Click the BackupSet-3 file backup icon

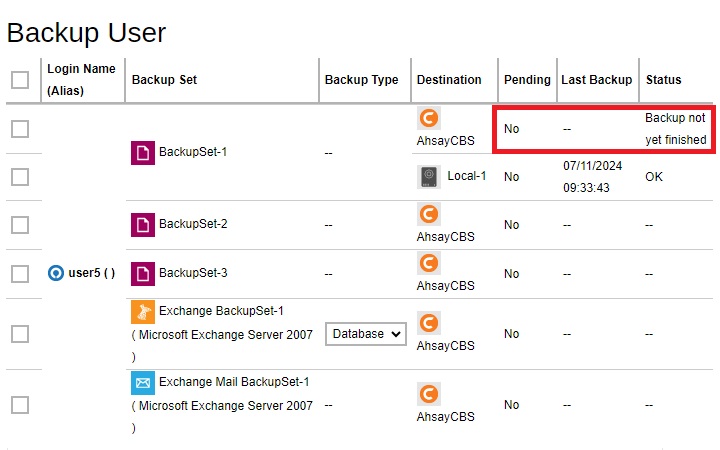143,274
